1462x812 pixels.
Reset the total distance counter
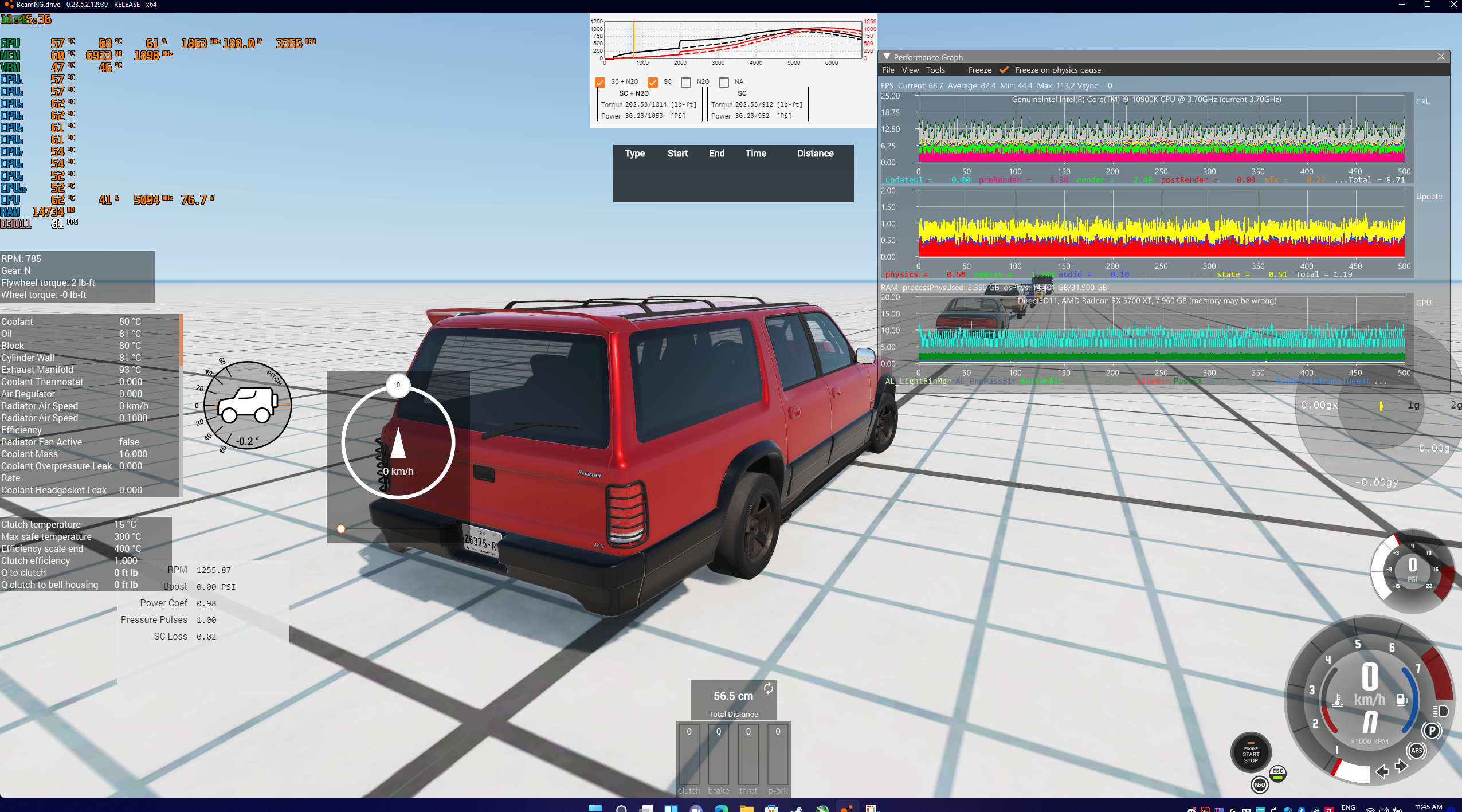click(x=768, y=688)
